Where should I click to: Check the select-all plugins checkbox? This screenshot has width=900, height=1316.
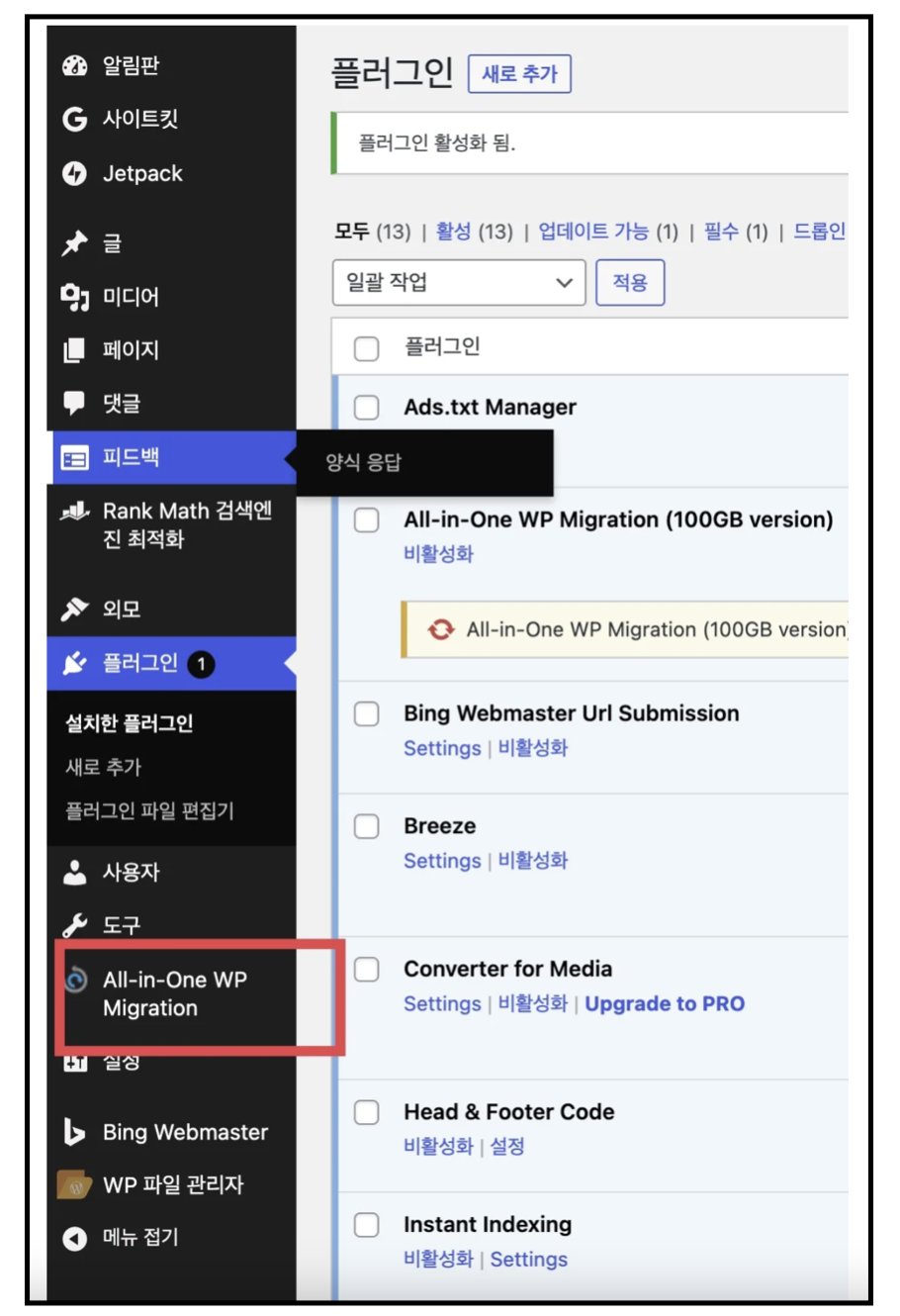(366, 348)
